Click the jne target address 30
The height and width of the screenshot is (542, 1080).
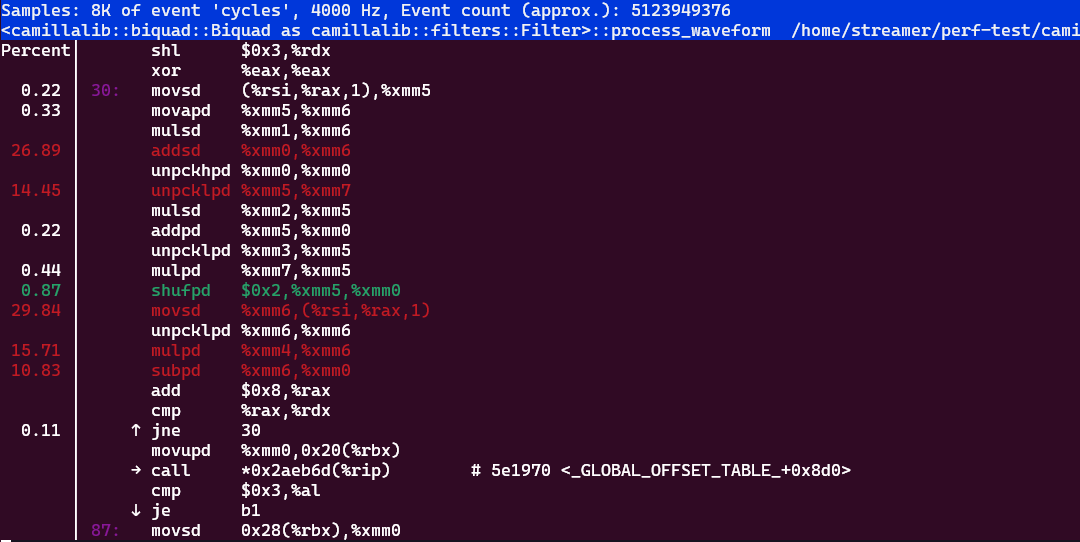tap(251, 430)
